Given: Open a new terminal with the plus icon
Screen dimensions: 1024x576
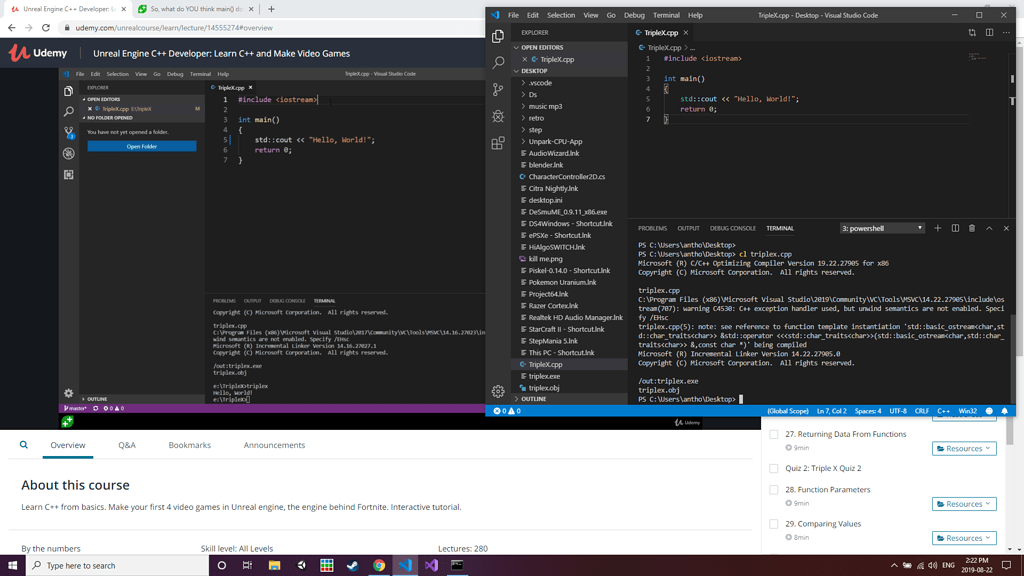Looking at the screenshot, I should pyautogui.click(x=937, y=228).
